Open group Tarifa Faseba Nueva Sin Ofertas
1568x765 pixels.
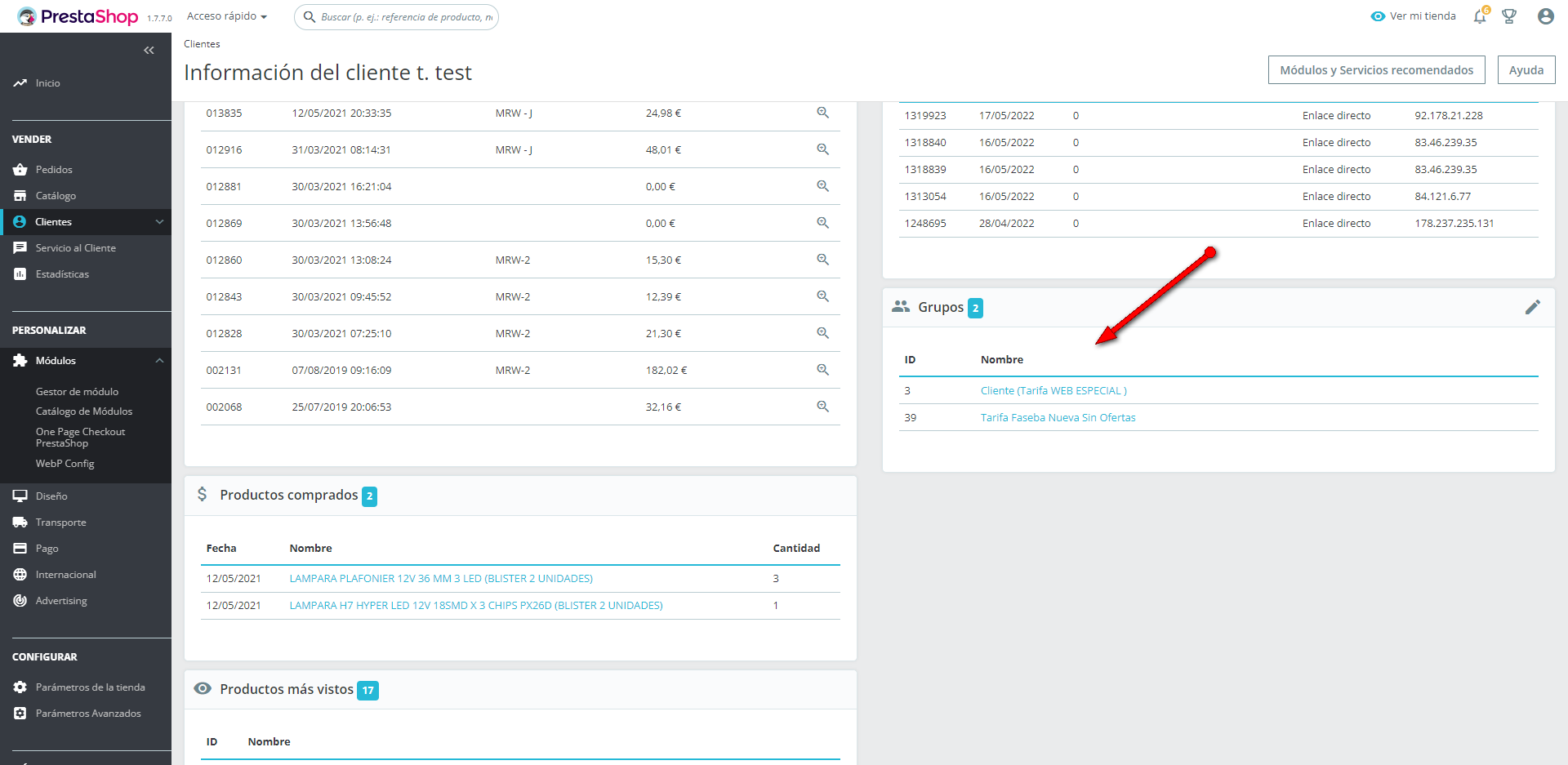1058,417
